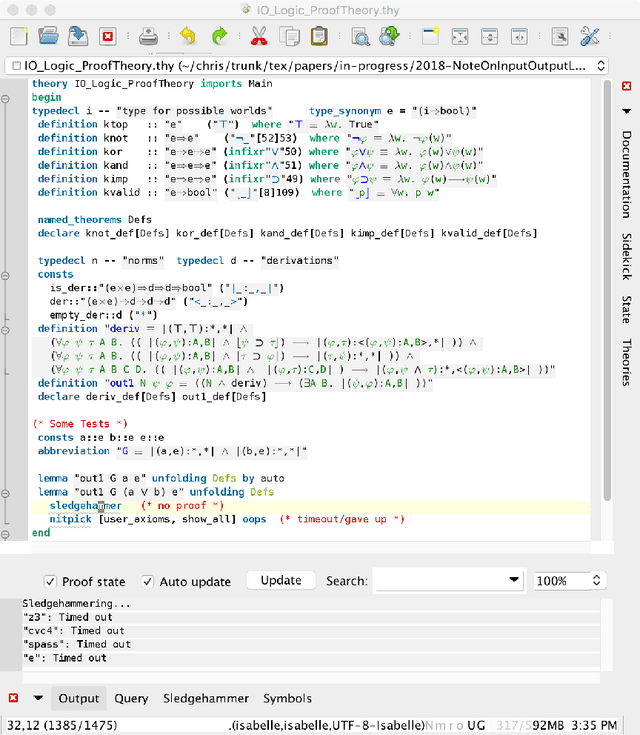Expand the Search history dropdown arrow

click(x=514, y=580)
